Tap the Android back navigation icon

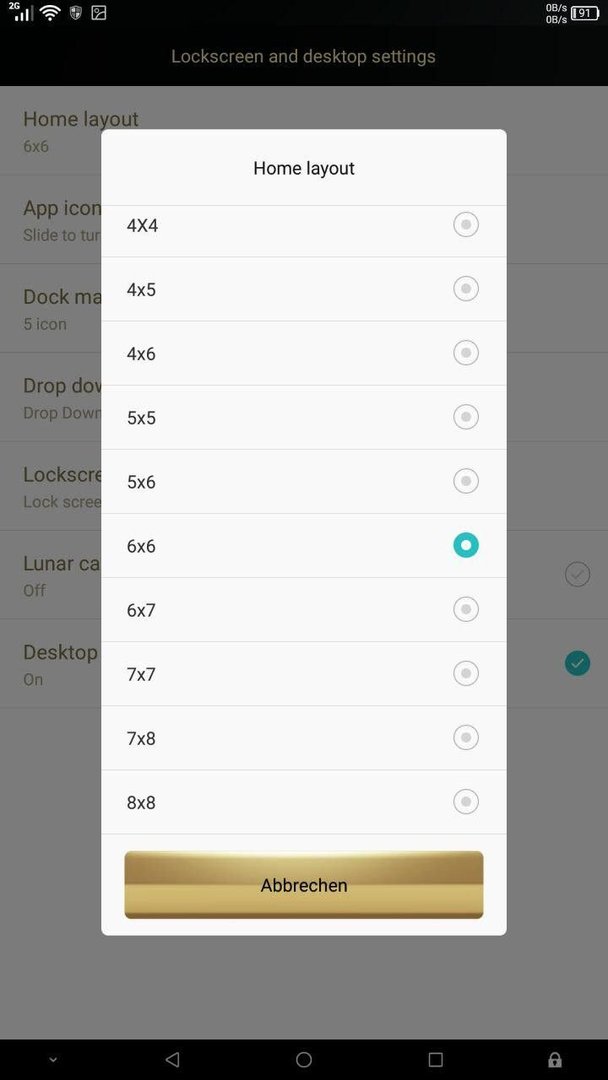pyautogui.click(x=172, y=1059)
